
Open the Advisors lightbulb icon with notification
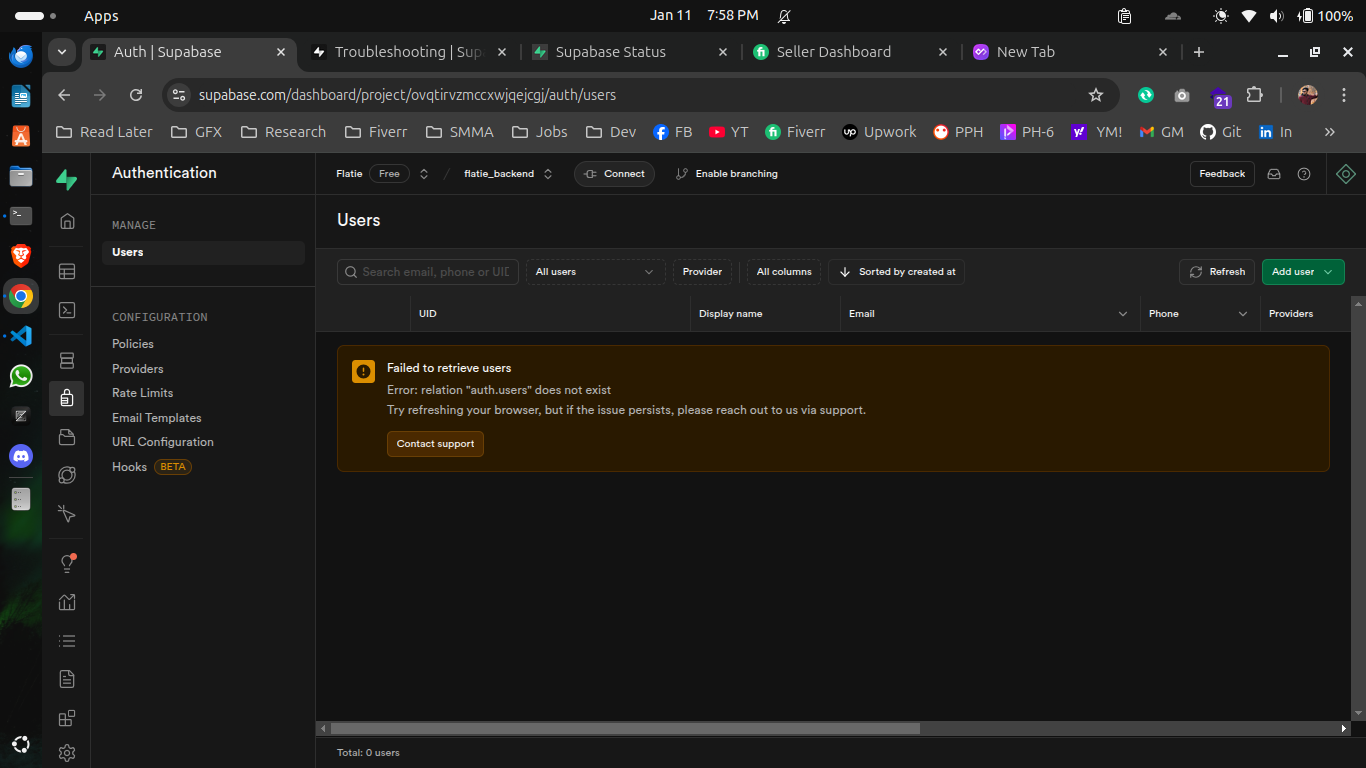click(x=66, y=563)
